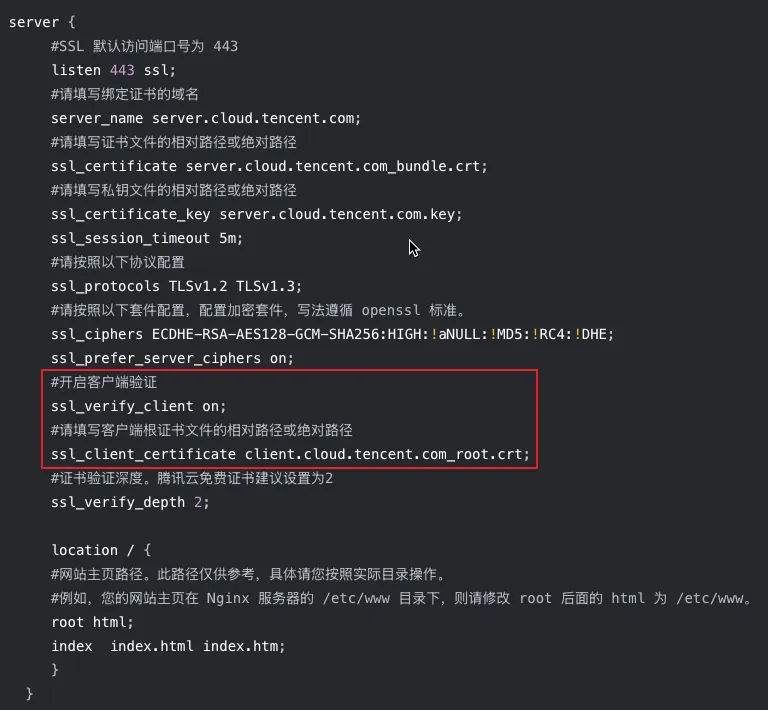Click the "listen 443 ssl;" line
The height and width of the screenshot is (710, 768).
pos(113,70)
